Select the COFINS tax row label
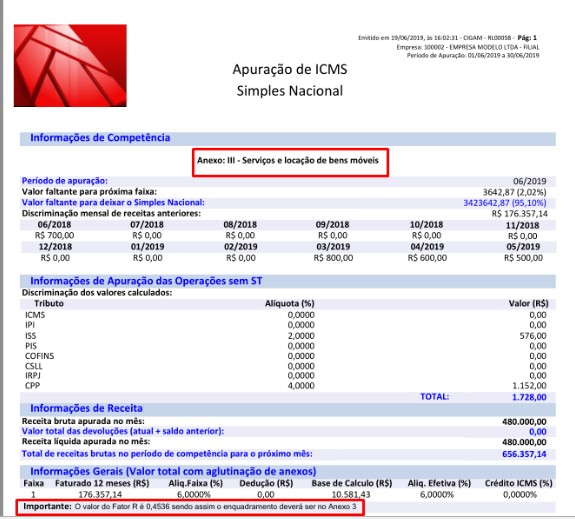 click(x=40, y=356)
